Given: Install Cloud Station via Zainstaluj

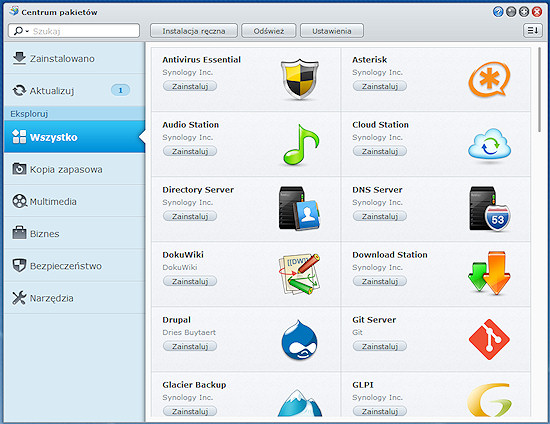Looking at the screenshot, I should click(380, 151).
